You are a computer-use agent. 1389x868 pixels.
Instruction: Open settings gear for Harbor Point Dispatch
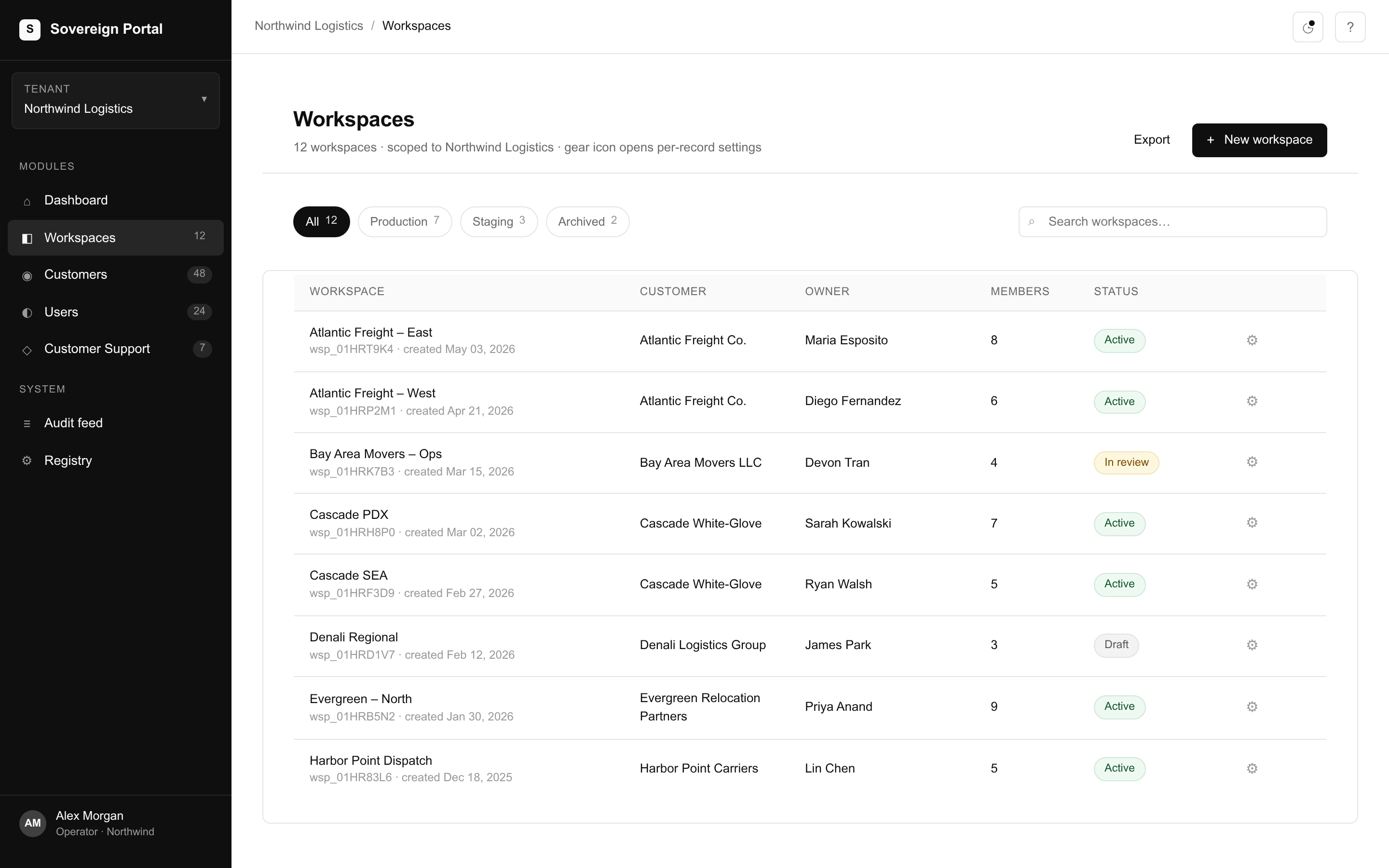point(1252,769)
